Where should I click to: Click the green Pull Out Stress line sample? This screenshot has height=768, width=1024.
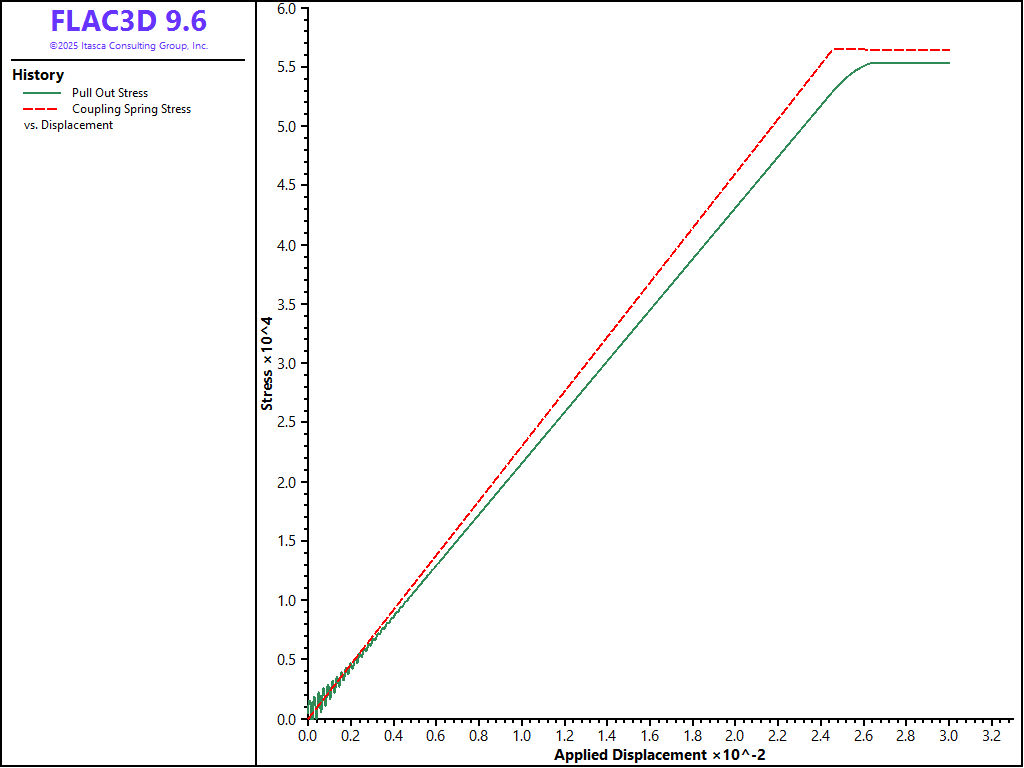[x=41, y=93]
